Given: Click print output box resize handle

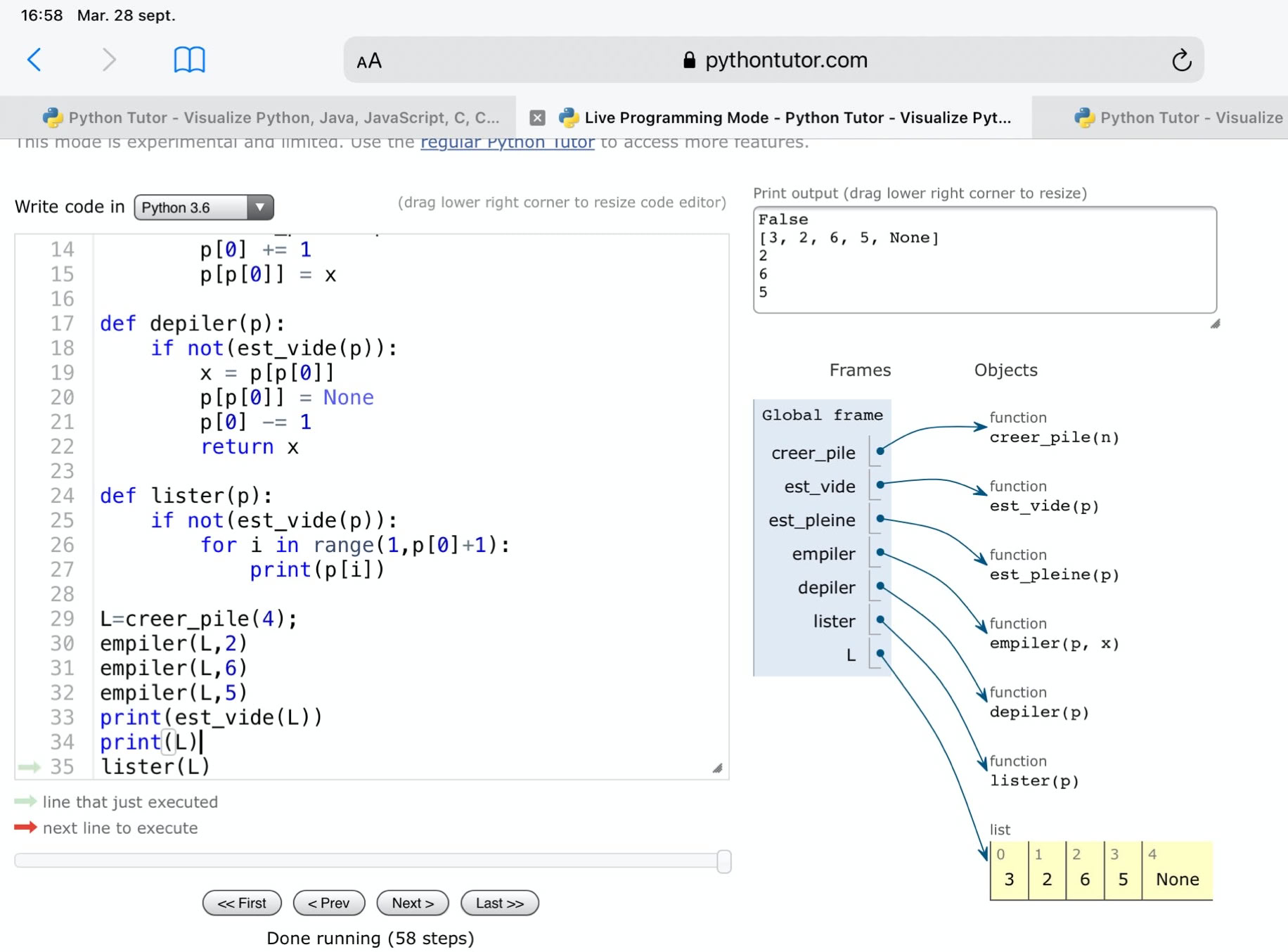Looking at the screenshot, I should tap(1215, 323).
